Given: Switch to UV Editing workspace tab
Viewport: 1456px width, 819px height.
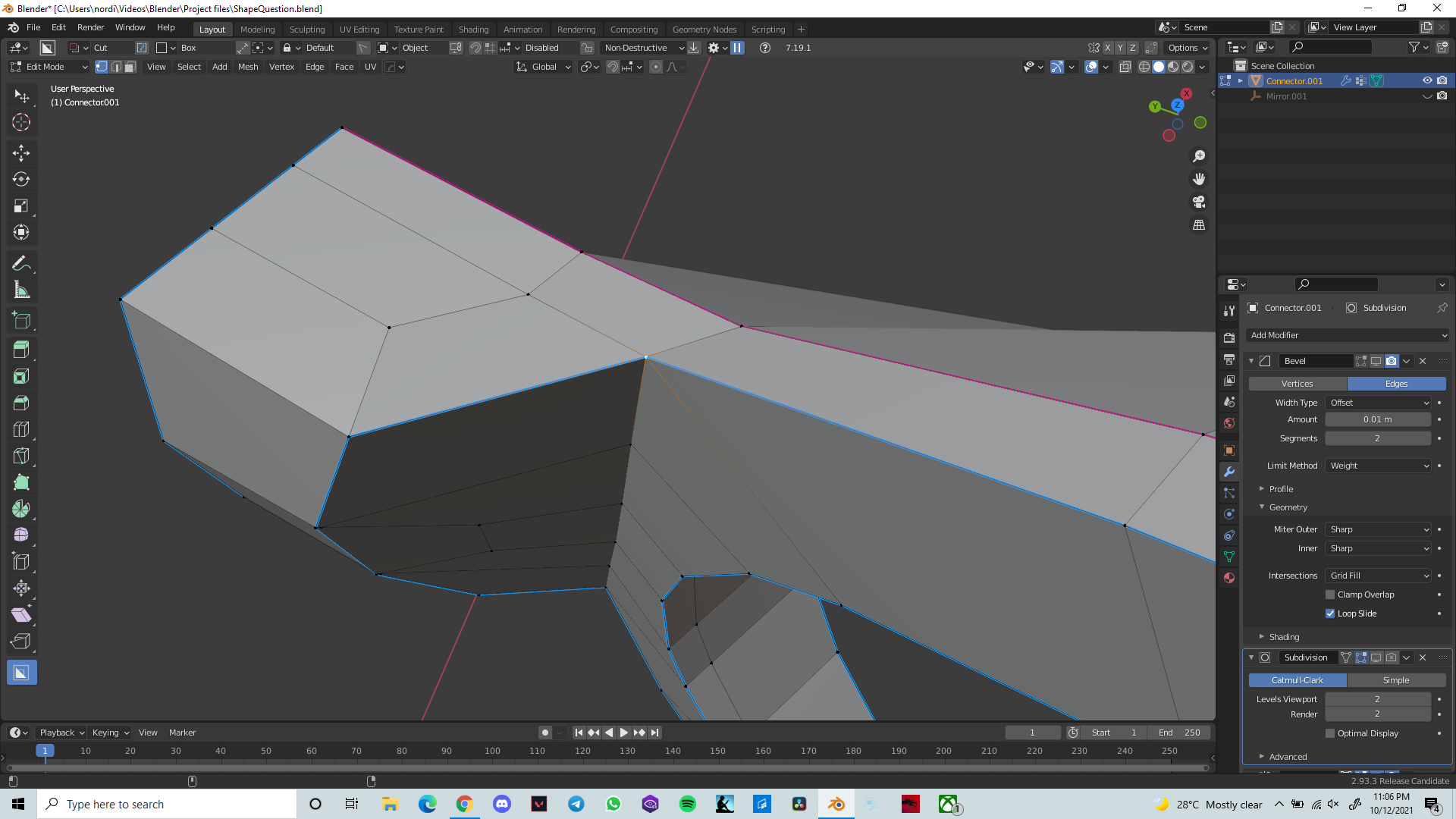Looking at the screenshot, I should coord(359,30).
